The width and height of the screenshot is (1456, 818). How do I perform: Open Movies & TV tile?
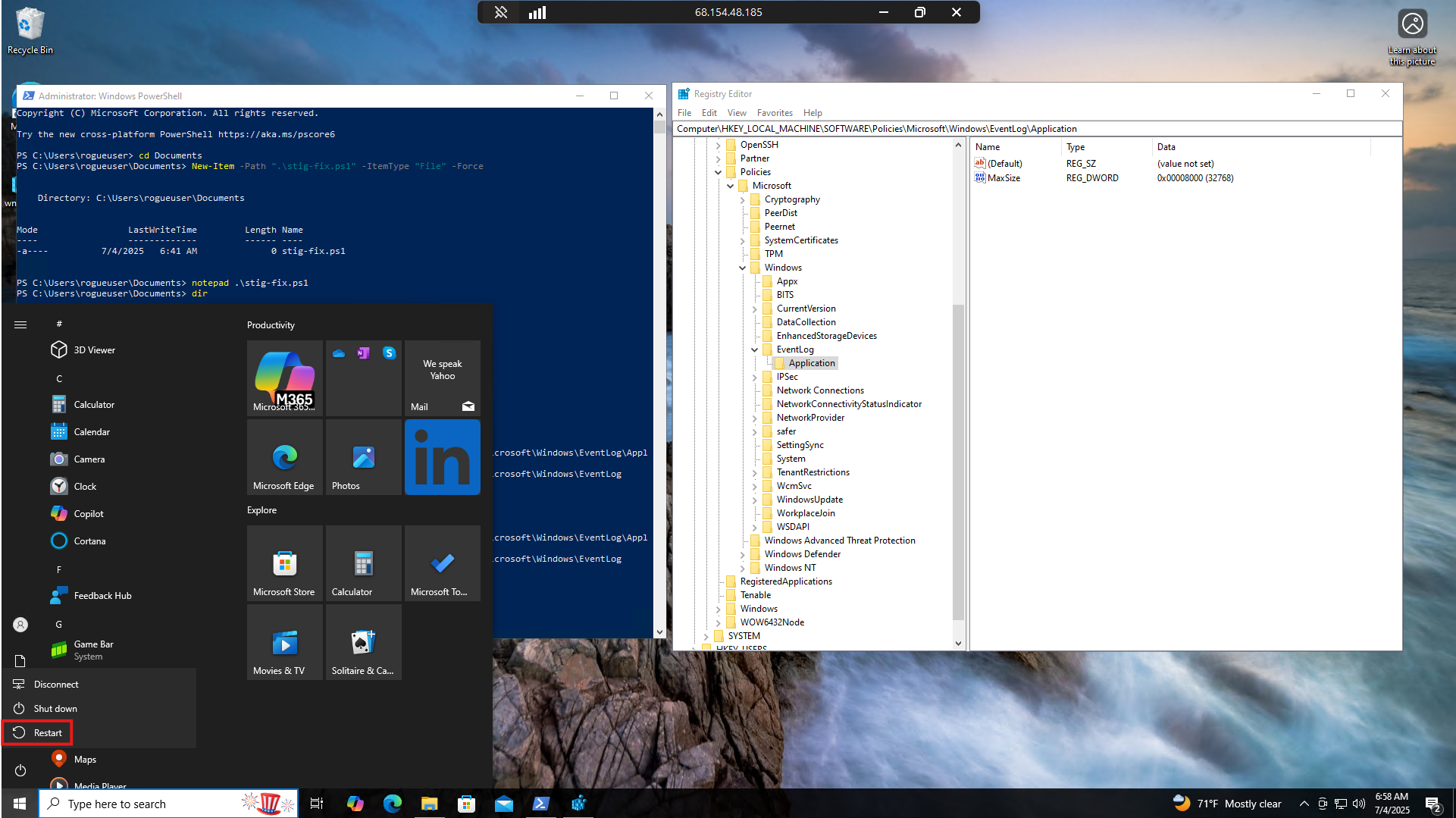coord(284,642)
